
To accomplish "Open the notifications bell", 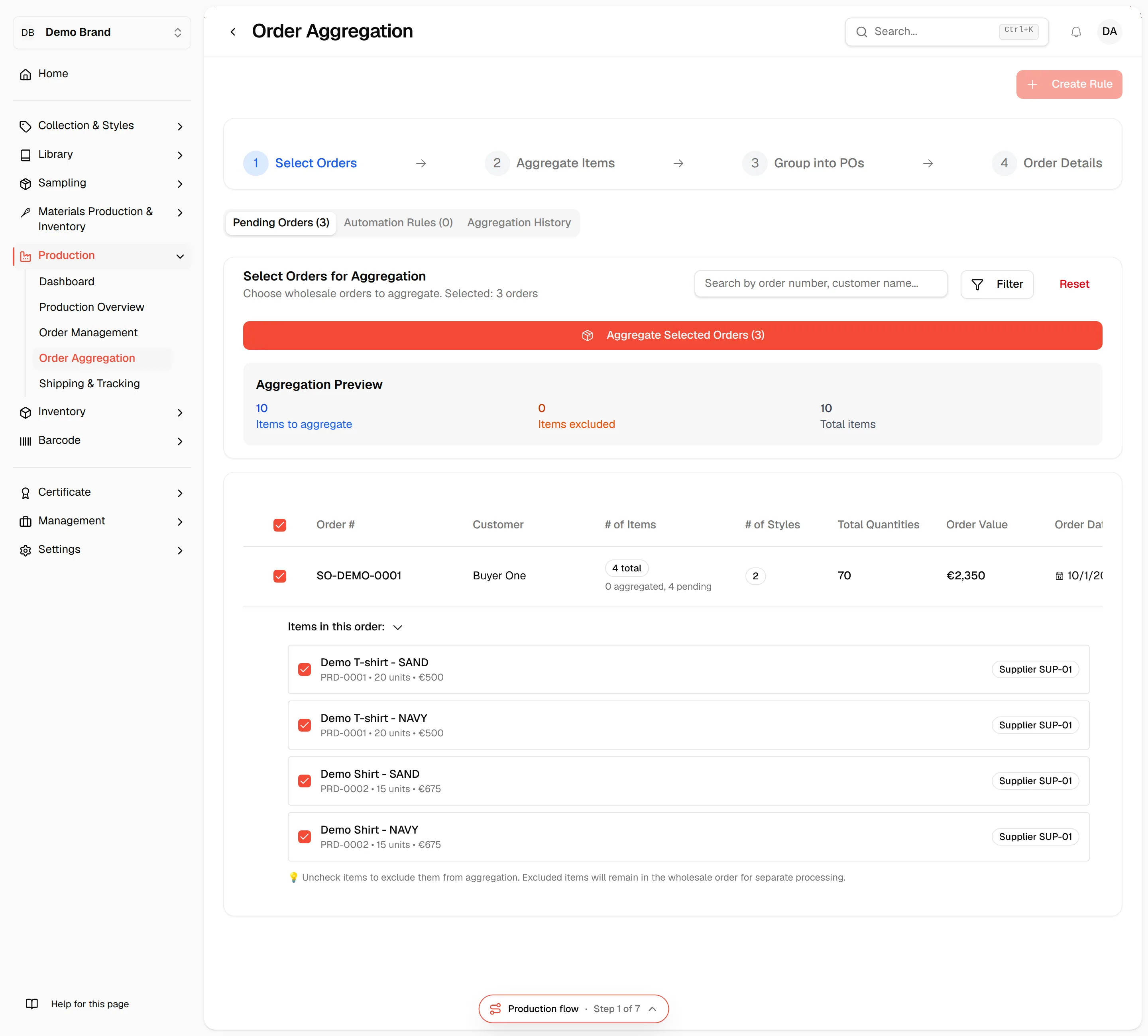I will coord(1076,32).
